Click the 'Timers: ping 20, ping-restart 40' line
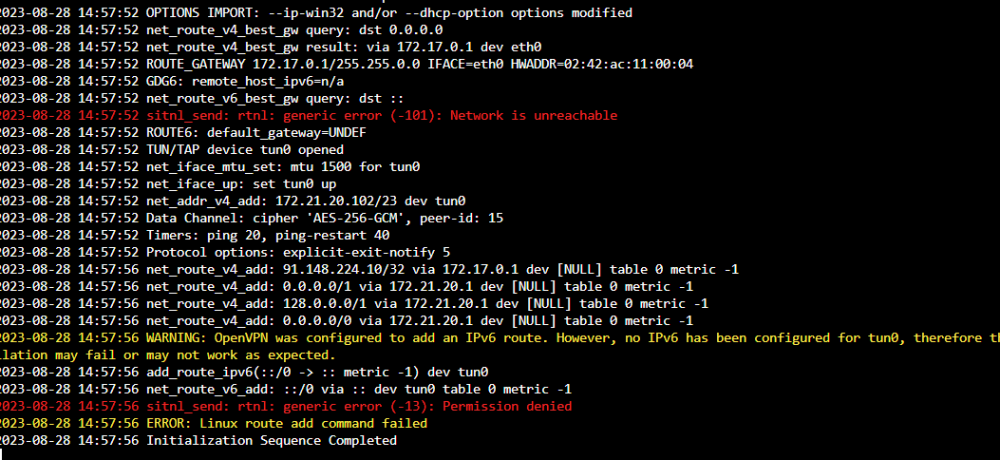The width and height of the screenshot is (1000, 460). (x=195, y=235)
